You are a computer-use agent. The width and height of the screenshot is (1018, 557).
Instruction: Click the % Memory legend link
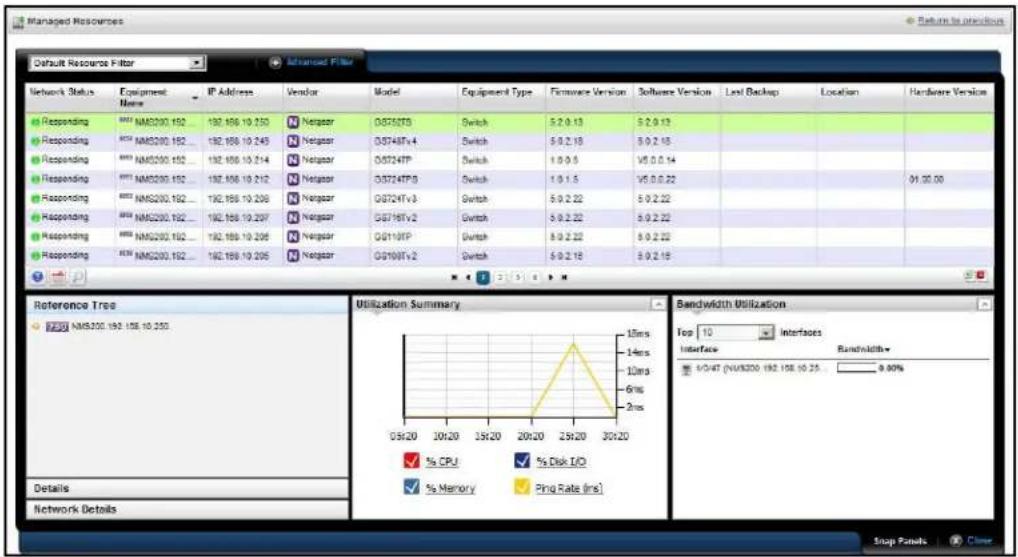(x=450, y=488)
